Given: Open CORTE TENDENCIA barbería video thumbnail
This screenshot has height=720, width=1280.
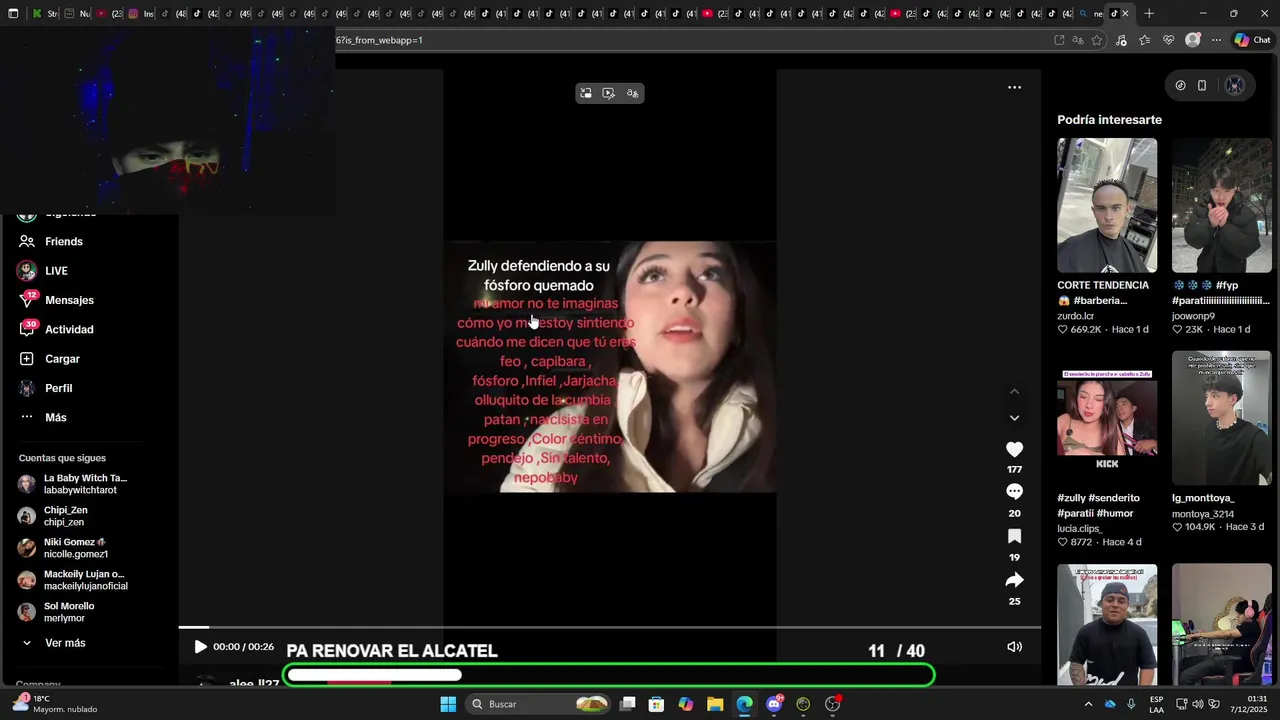Looking at the screenshot, I should point(1107,205).
